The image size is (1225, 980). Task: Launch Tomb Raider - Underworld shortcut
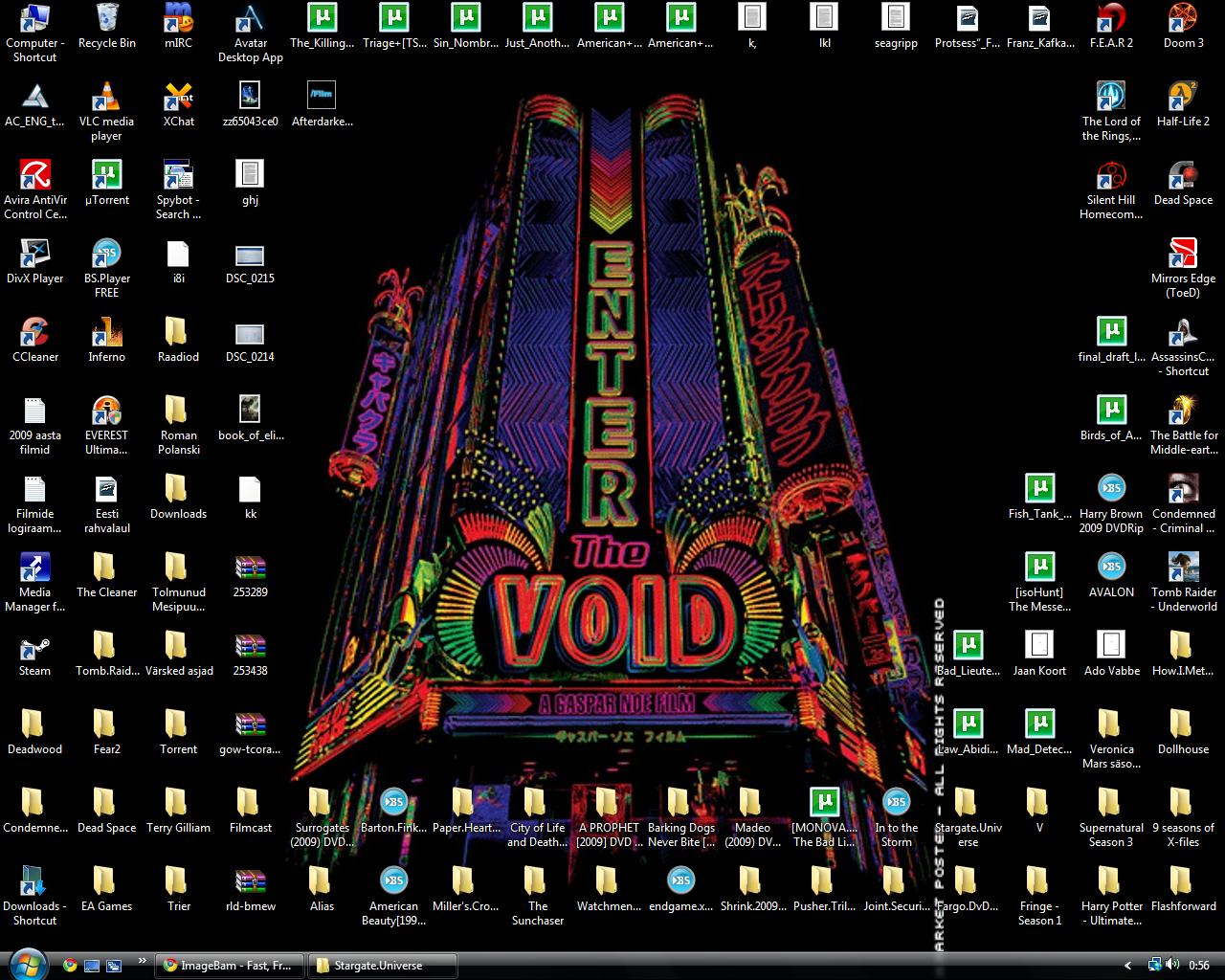tap(1183, 583)
